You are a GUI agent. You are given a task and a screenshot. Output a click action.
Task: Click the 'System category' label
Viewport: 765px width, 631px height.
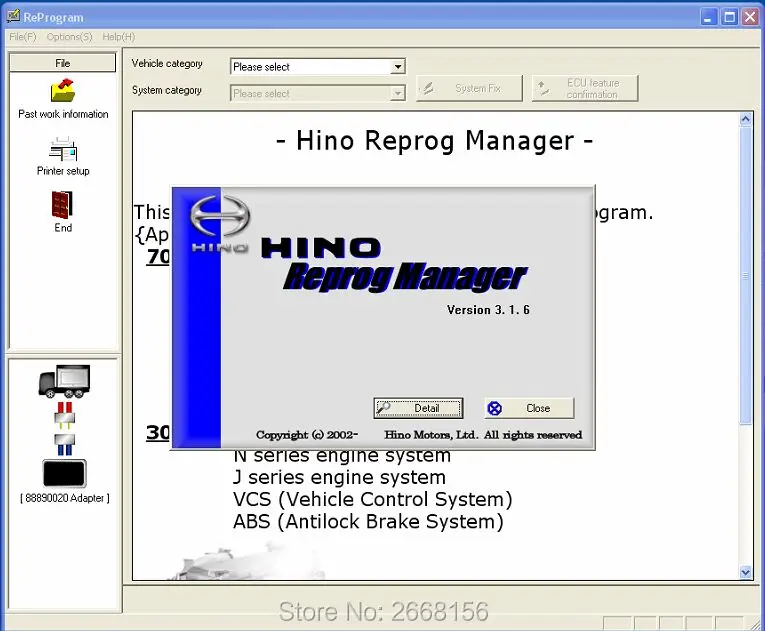(x=166, y=90)
